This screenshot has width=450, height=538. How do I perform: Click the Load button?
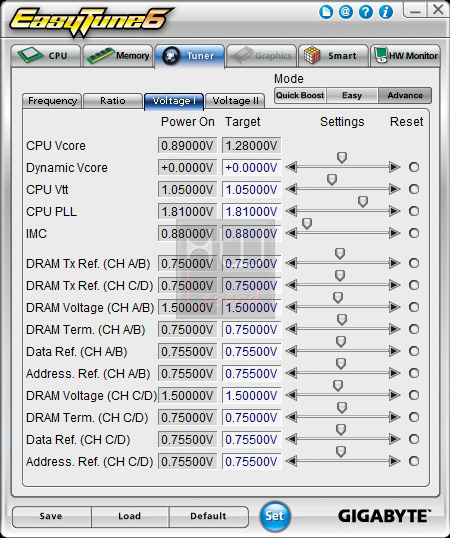(130, 516)
